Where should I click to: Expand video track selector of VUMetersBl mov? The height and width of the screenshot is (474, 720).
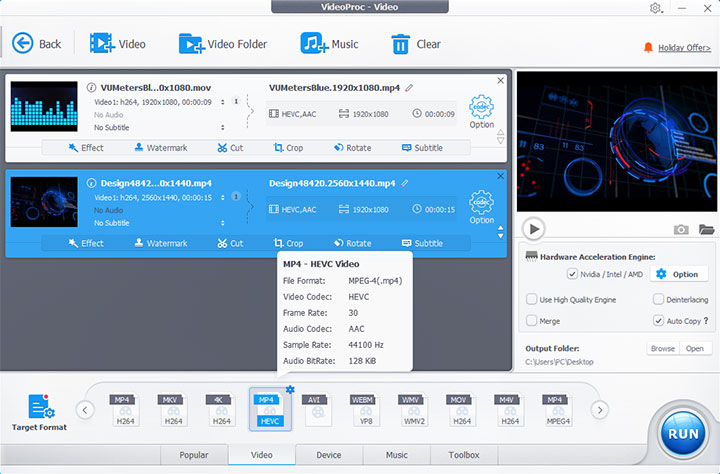223,102
